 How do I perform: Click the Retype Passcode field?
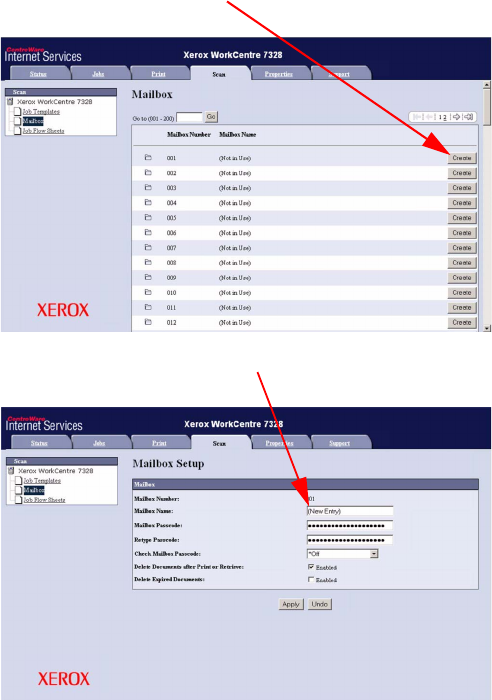[x=350, y=540]
